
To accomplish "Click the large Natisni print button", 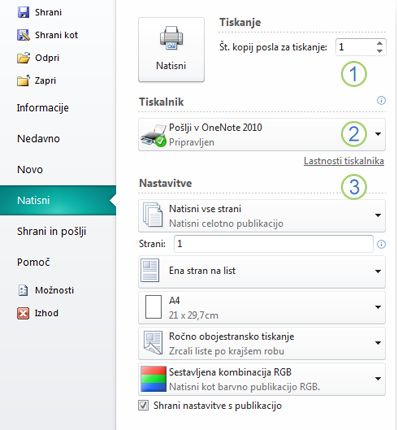I will (x=171, y=50).
